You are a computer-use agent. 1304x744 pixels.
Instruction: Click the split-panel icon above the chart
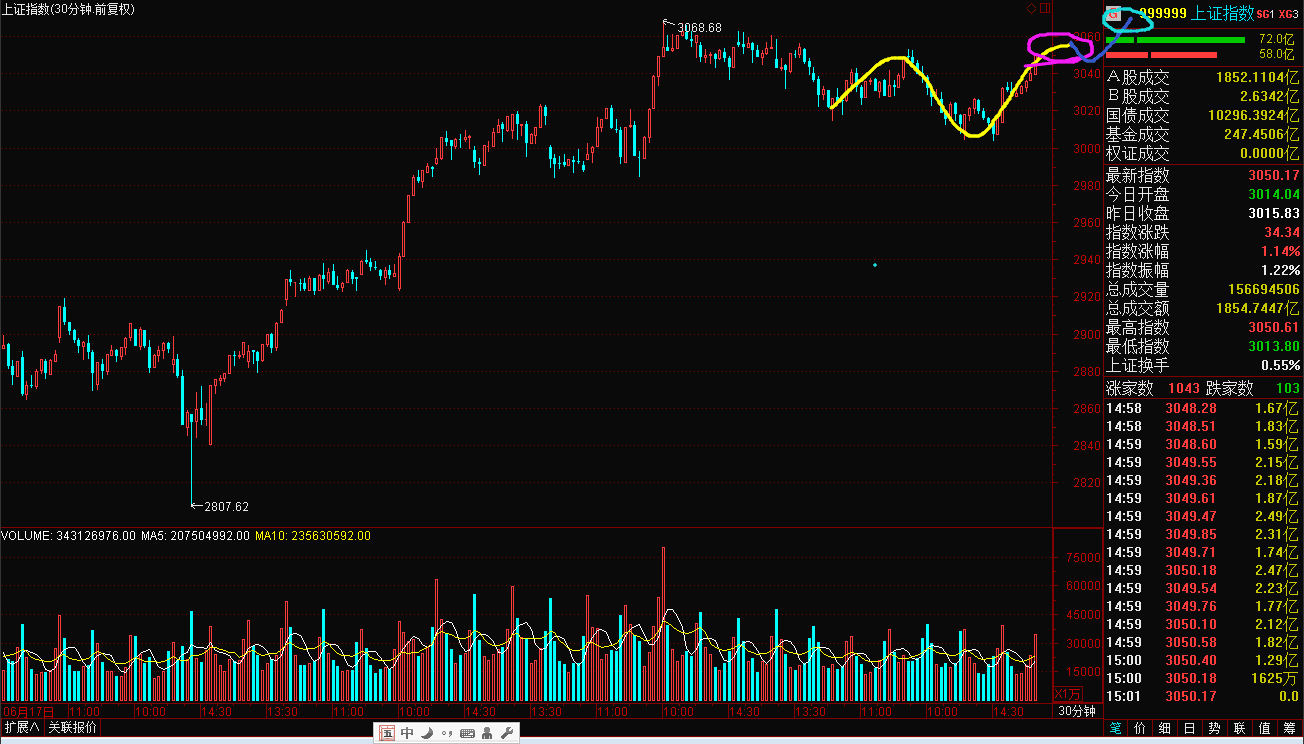pos(1047,9)
